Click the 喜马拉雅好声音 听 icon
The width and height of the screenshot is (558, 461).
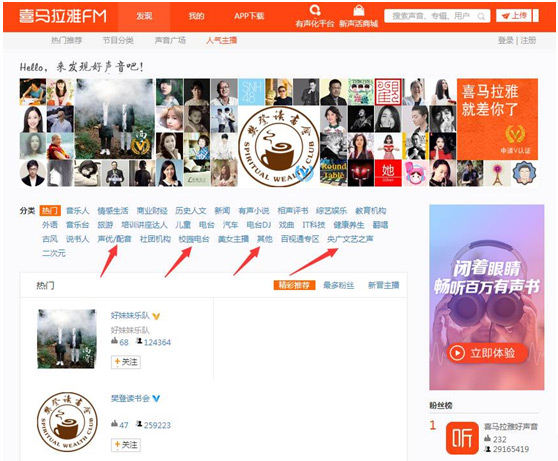coord(462,438)
